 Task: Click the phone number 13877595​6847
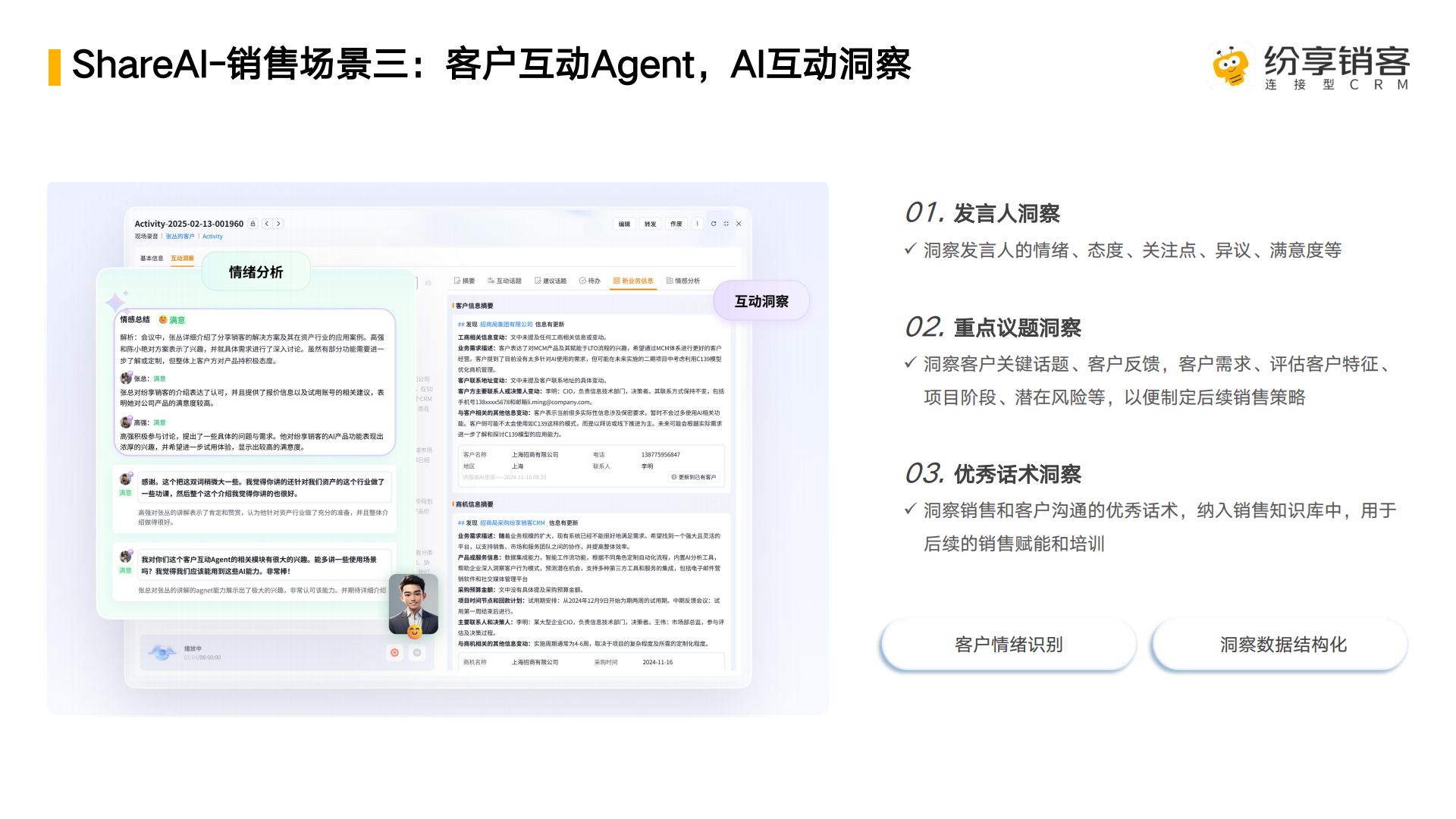[x=661, y=455]
